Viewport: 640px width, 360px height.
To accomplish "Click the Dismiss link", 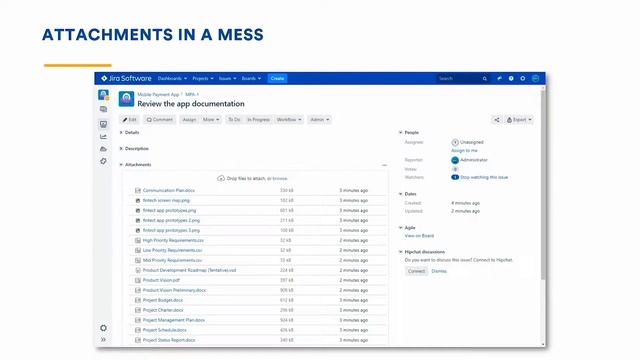I will pos(439,271).
